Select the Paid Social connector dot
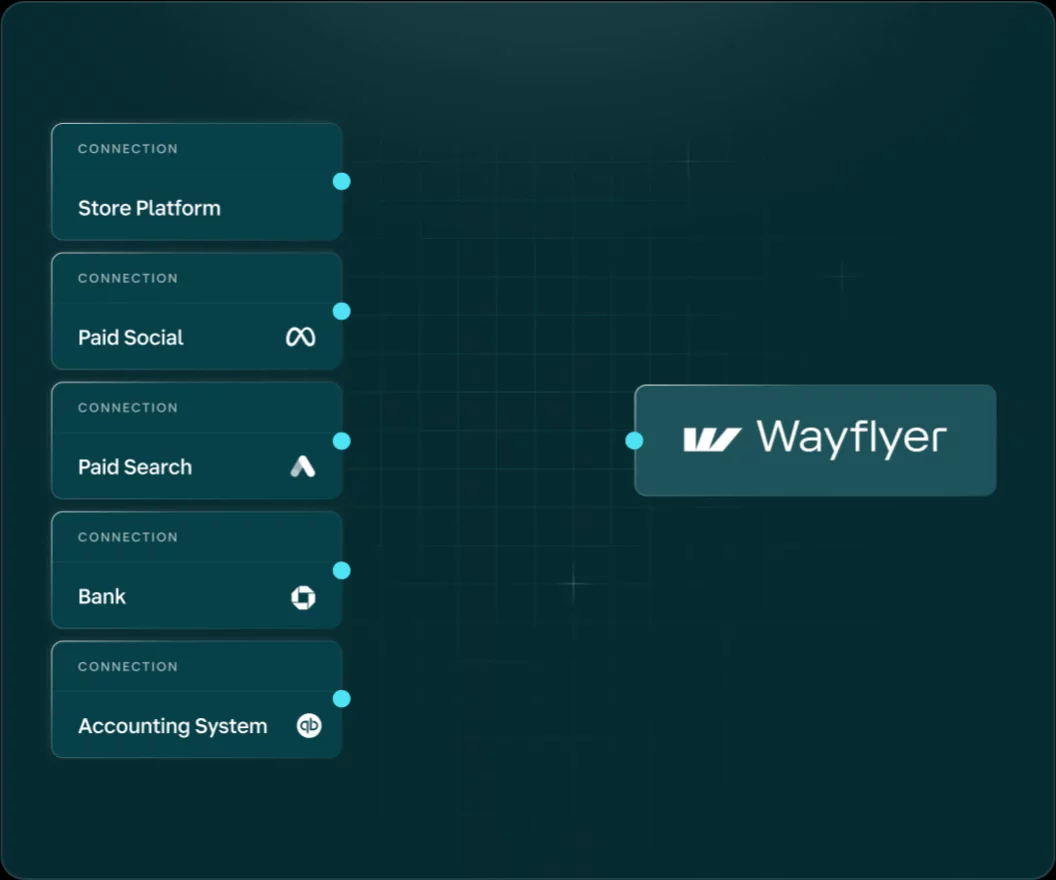The width and height of the screenshot is (1056, 880). tap(341, 311)
